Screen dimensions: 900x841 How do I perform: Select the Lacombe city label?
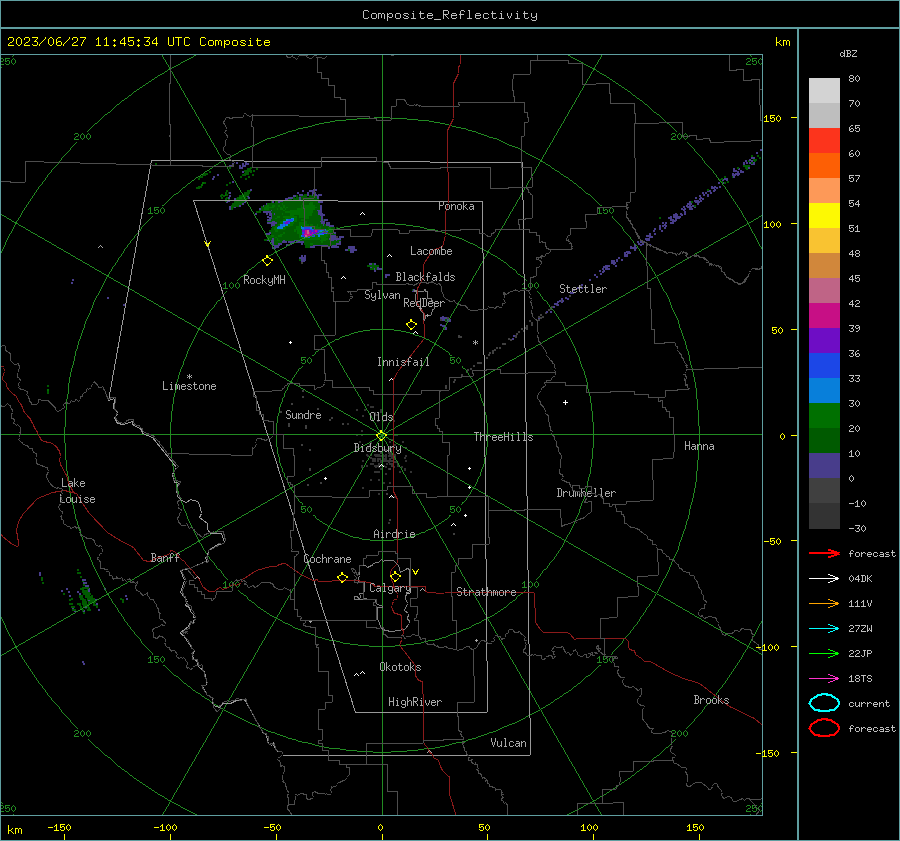point(431,251)
